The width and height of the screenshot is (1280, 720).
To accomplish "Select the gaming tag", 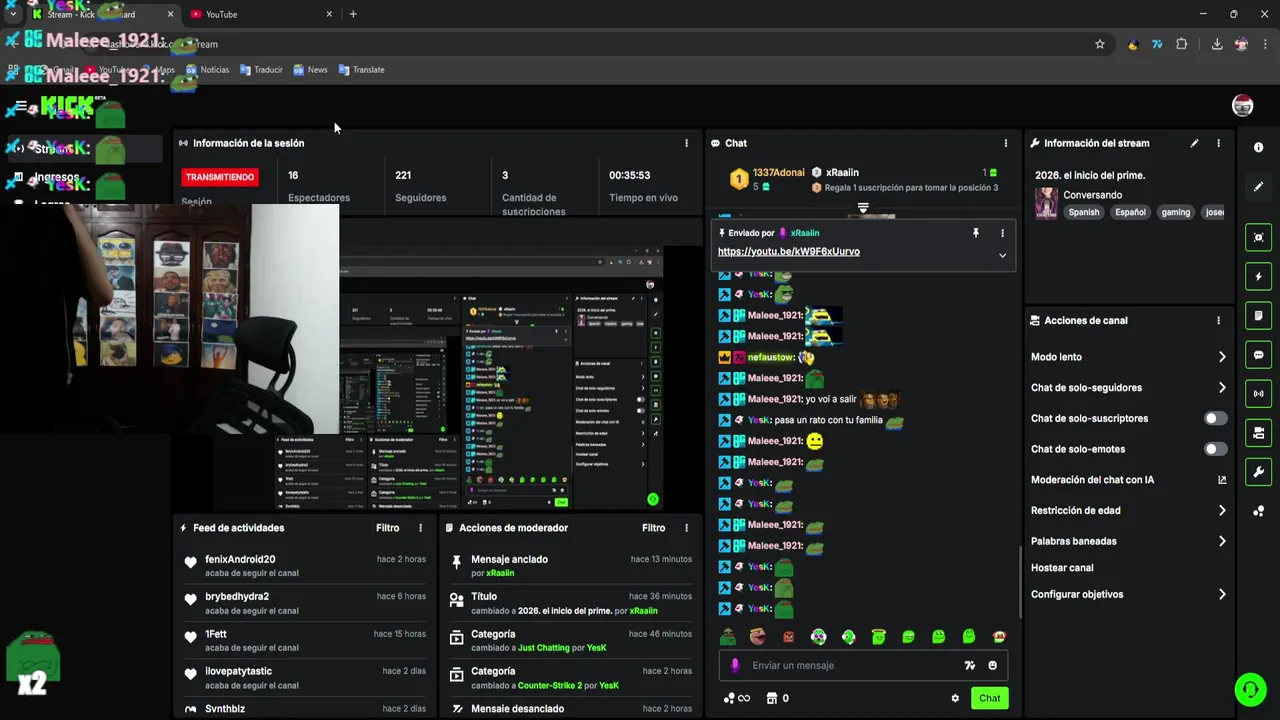I will tap(1175, 212).
